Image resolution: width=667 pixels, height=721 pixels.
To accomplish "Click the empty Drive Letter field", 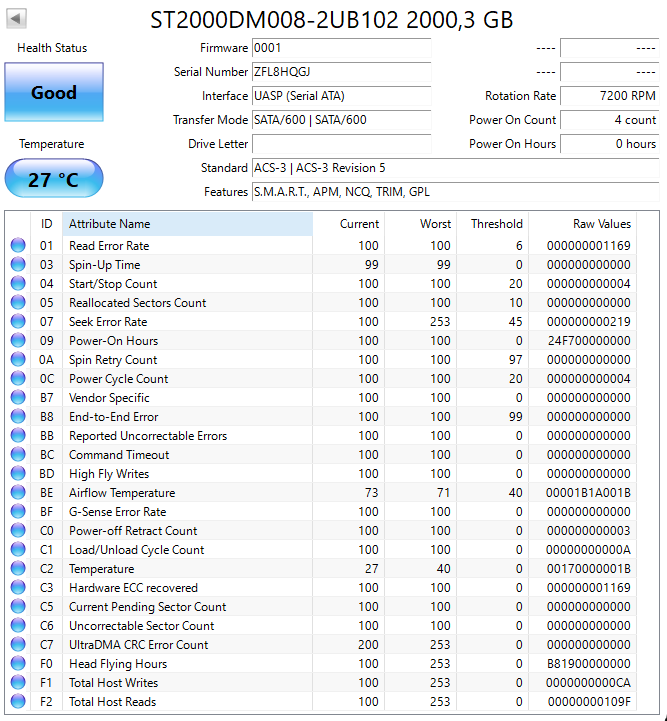I will pyautogui.click(x=342, y=144).
